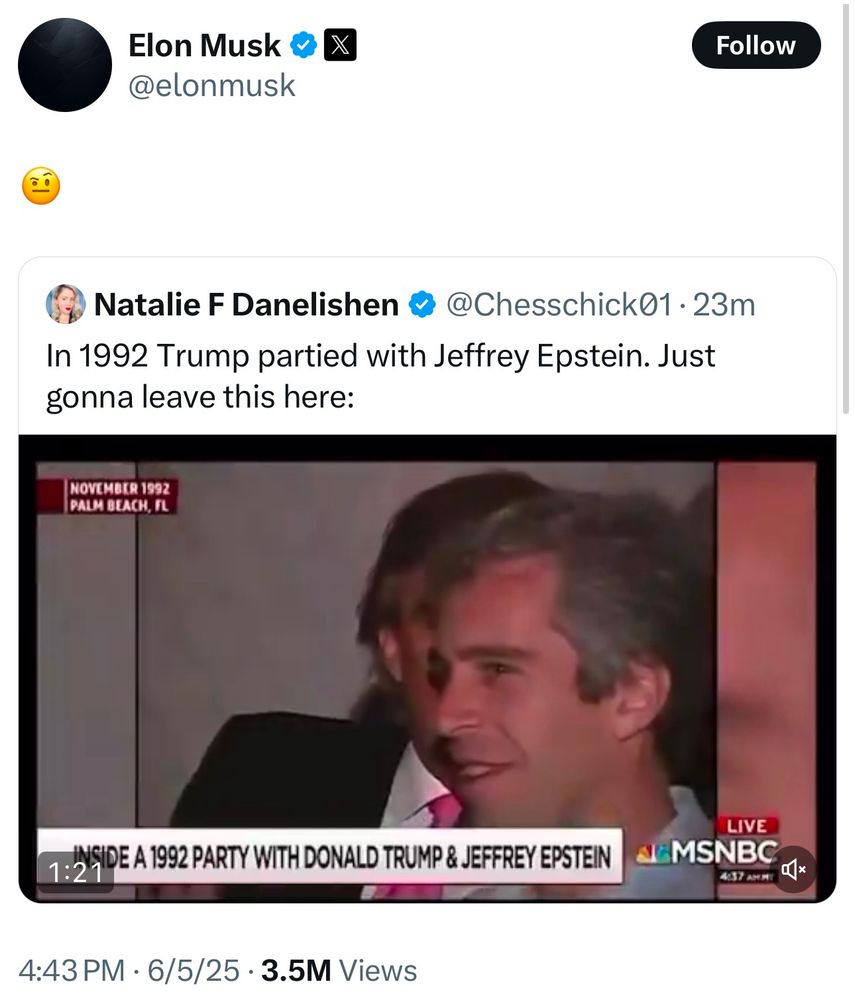Screen dimensions: 855x1000
Task: Click the verified badge beside Natalie F Danelishen
Action: tap(423, 304)
